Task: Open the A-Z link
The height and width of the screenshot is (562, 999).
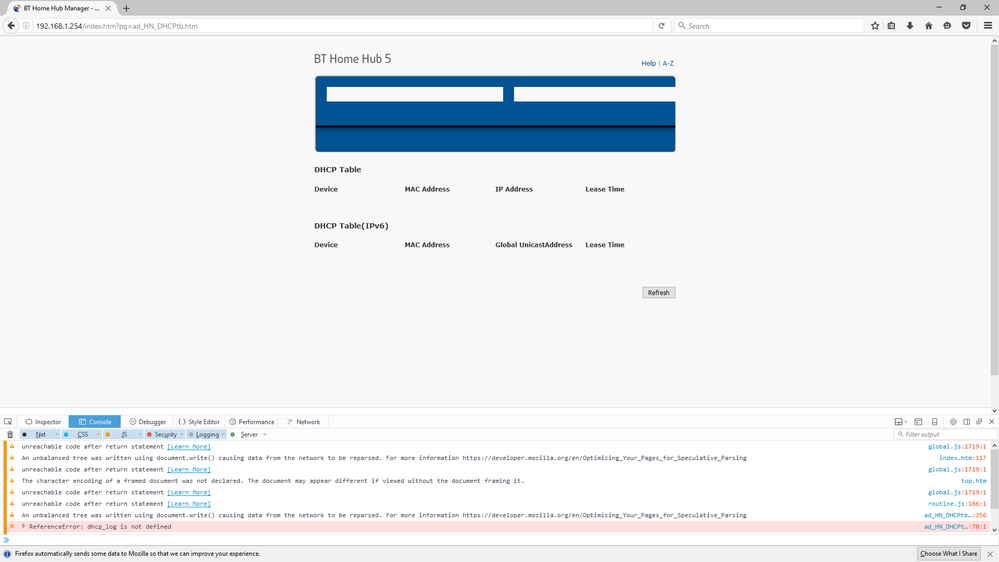Action: 668,63
